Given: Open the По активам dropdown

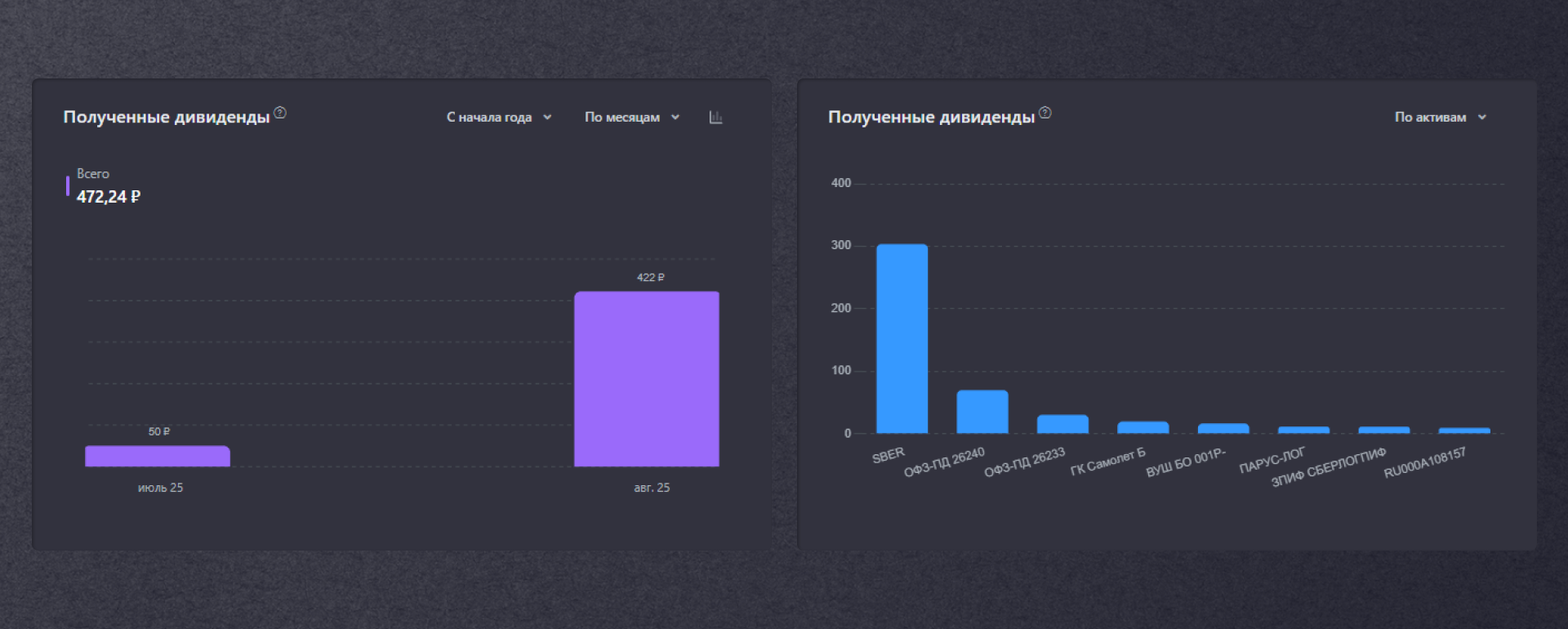Looking at the screenshot, I should [1441, 118].
